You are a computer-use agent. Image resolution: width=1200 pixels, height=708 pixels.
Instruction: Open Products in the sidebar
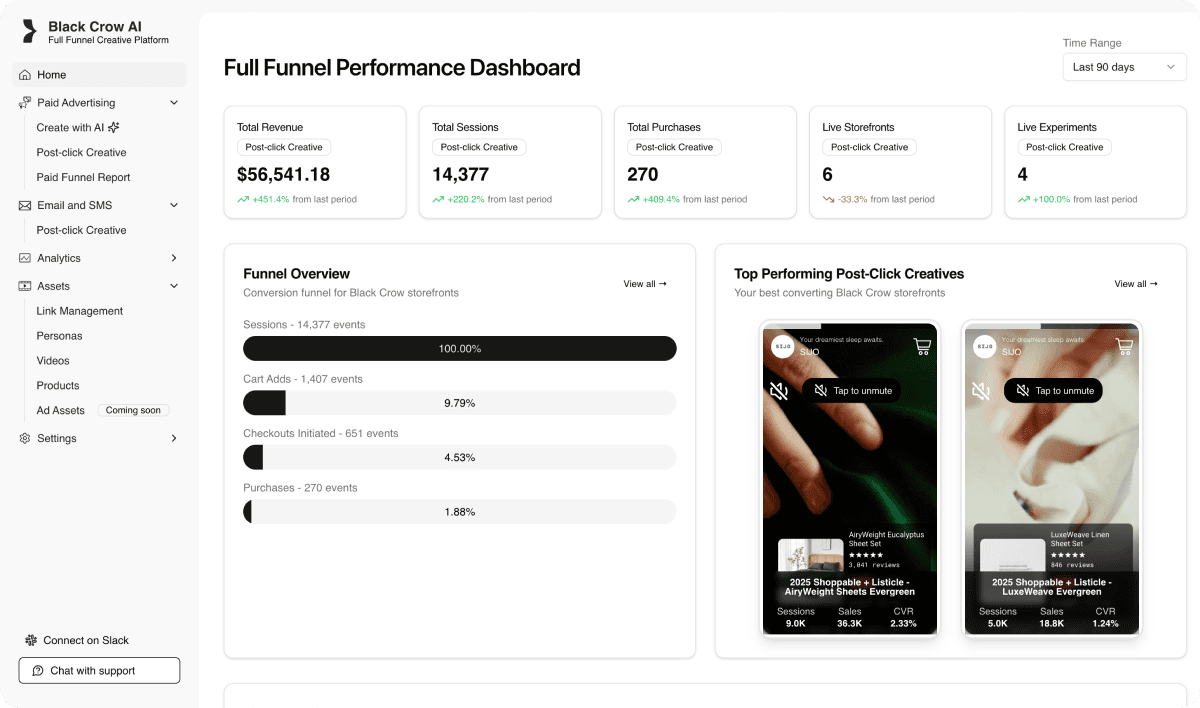pos(58,386)
